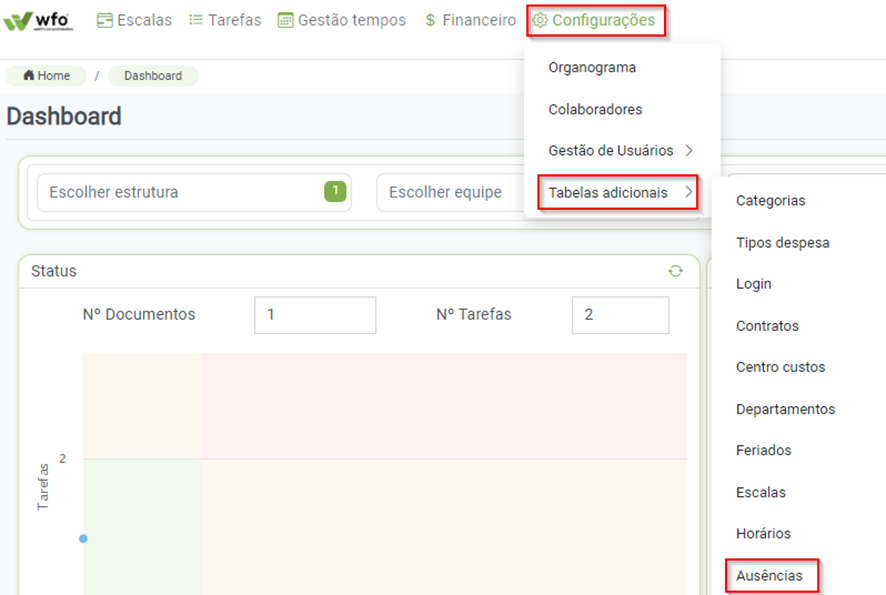Click the Nº Documentos input field
The height and width of the screenshot is (595, 886).
pyautogui.click(x=314, y=315)
